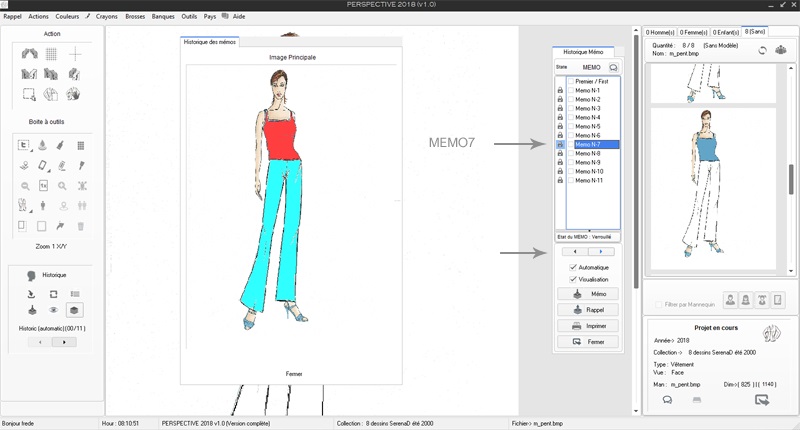Viewport: 800px width, 430px height.
Task: Click the next arrow under the memo list
Action: pos(599,252)
